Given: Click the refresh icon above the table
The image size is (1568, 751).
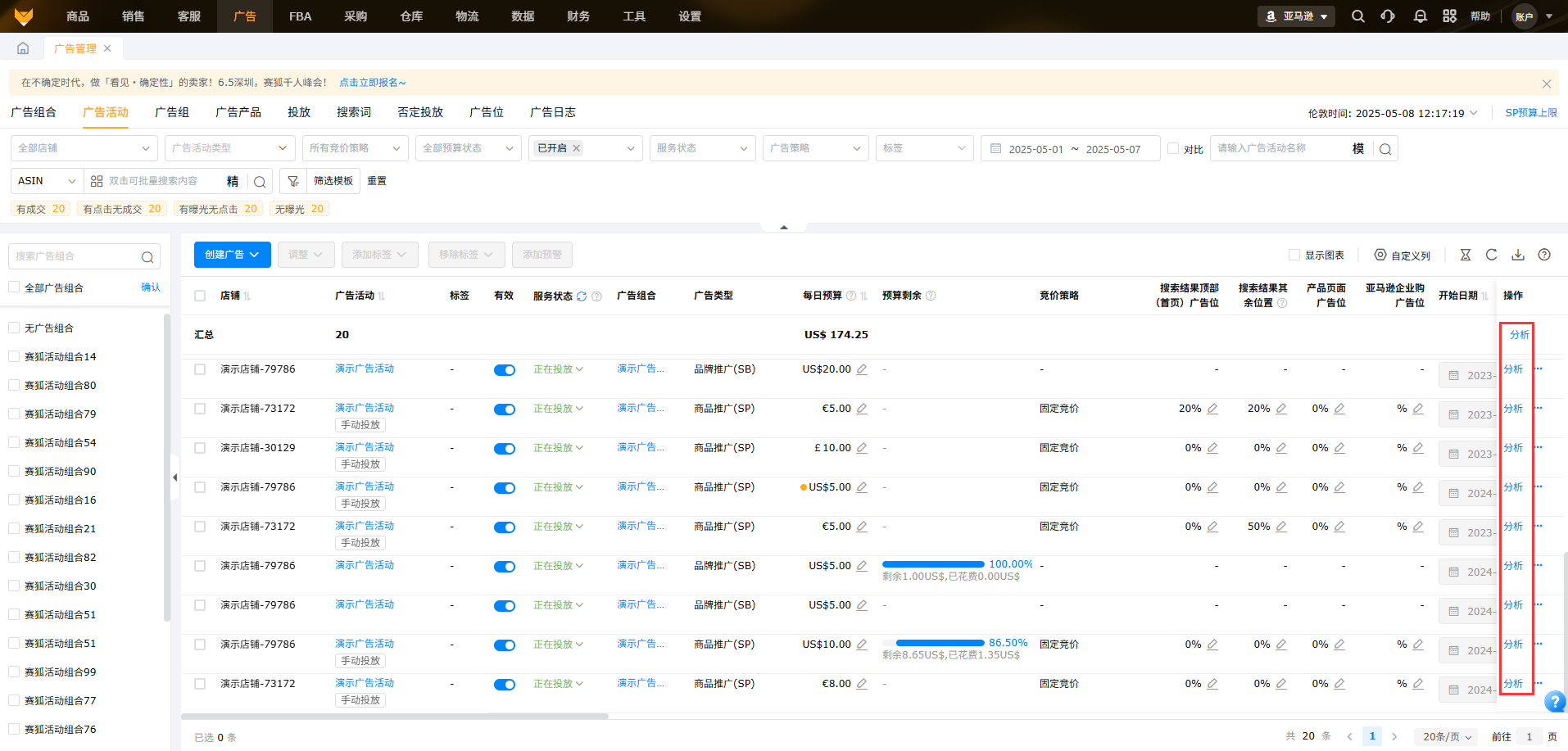Looking at the screenshot, I should (x=1491, y=255).
